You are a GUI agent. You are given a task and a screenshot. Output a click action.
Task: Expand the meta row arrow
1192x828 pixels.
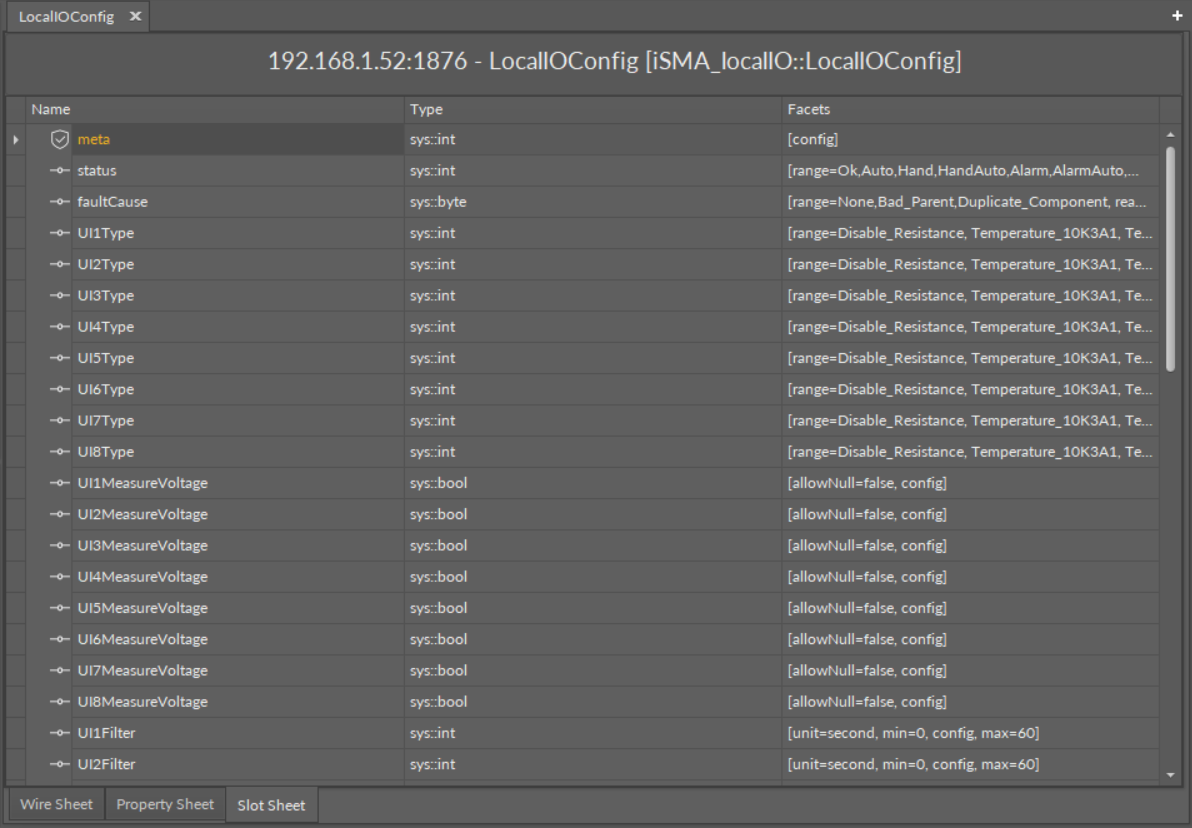15,139
